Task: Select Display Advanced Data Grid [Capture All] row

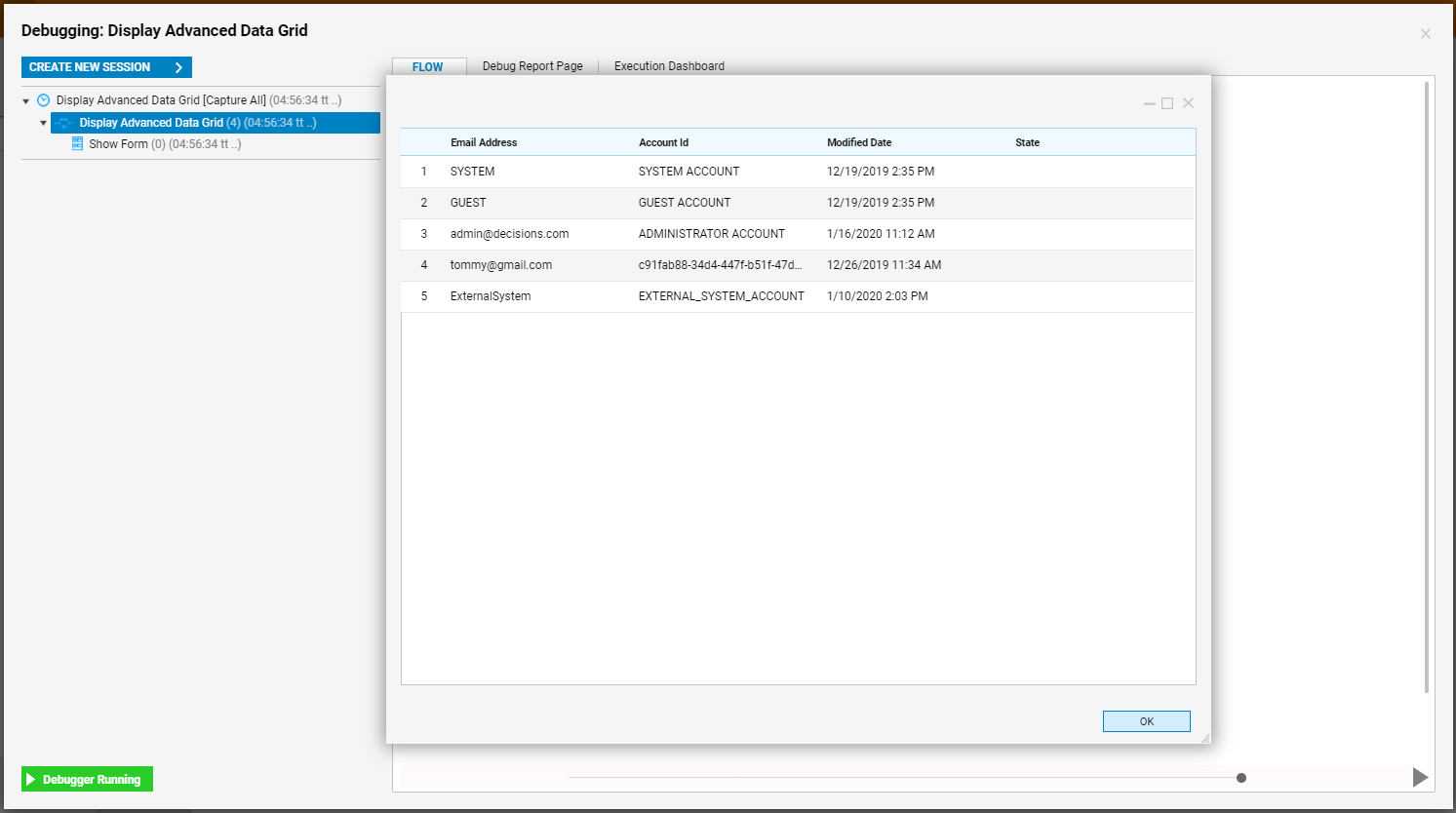Action: click(x=199, y=100)
